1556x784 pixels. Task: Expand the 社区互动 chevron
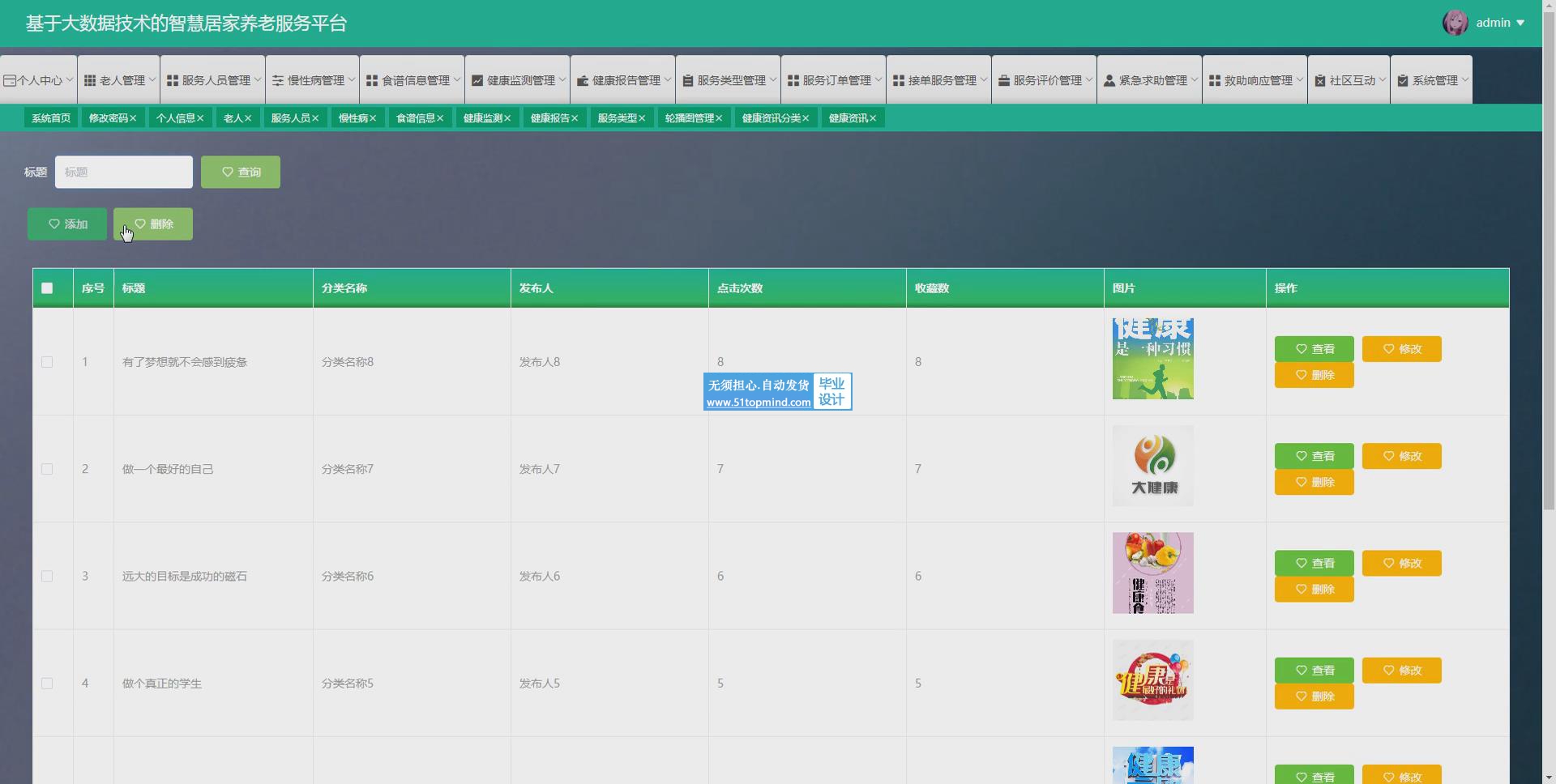tap(1383, 79)
